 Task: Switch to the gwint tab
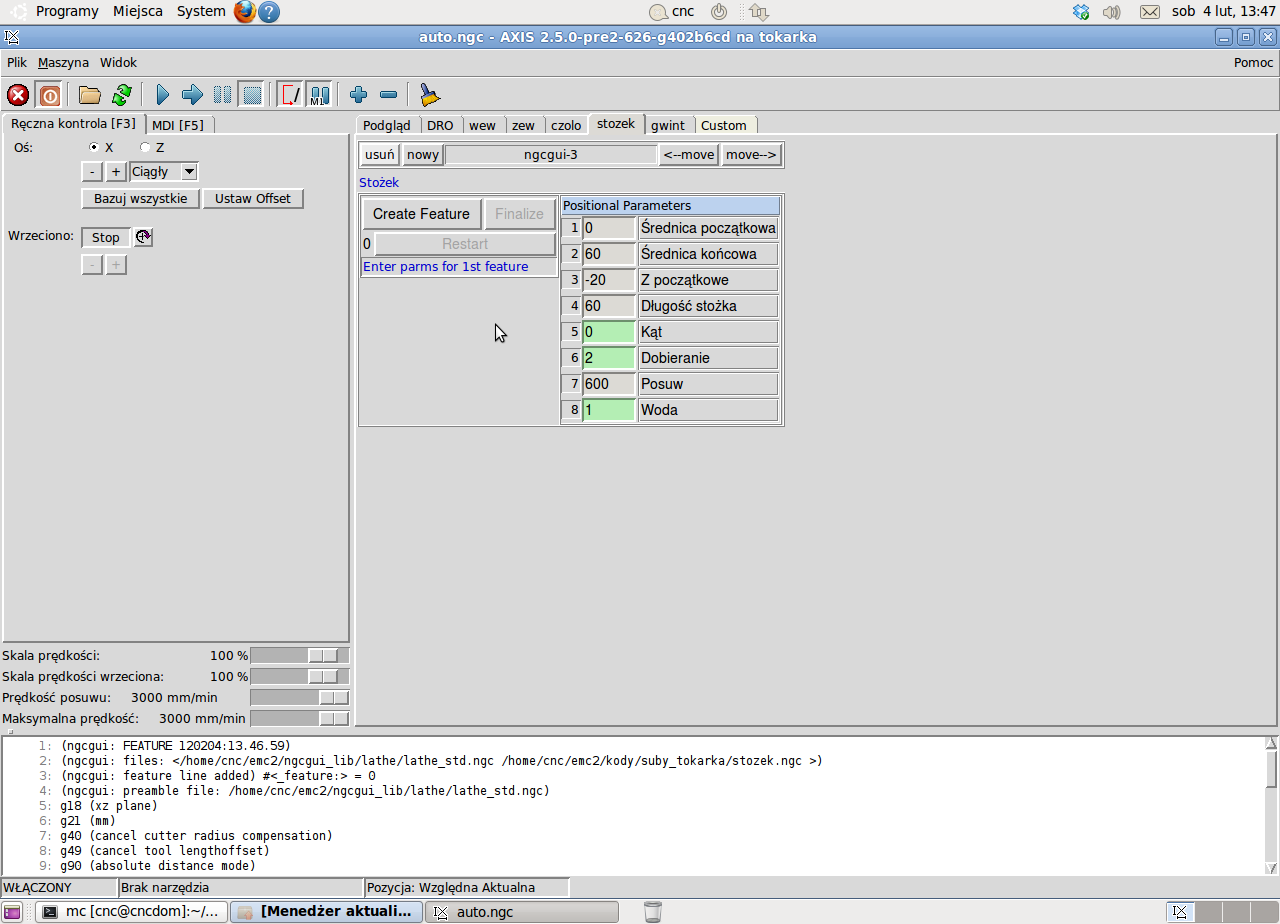pos(668,125)
